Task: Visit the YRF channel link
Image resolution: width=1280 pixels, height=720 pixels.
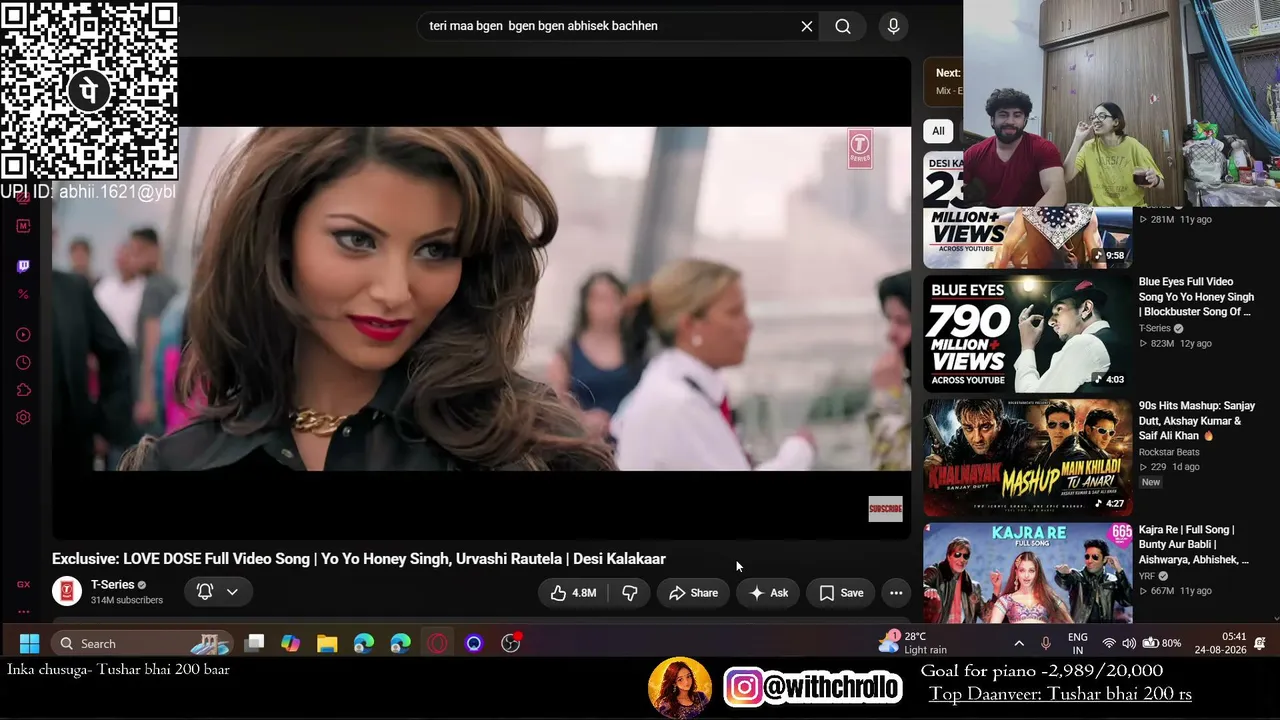Action: coord(1149,576)
